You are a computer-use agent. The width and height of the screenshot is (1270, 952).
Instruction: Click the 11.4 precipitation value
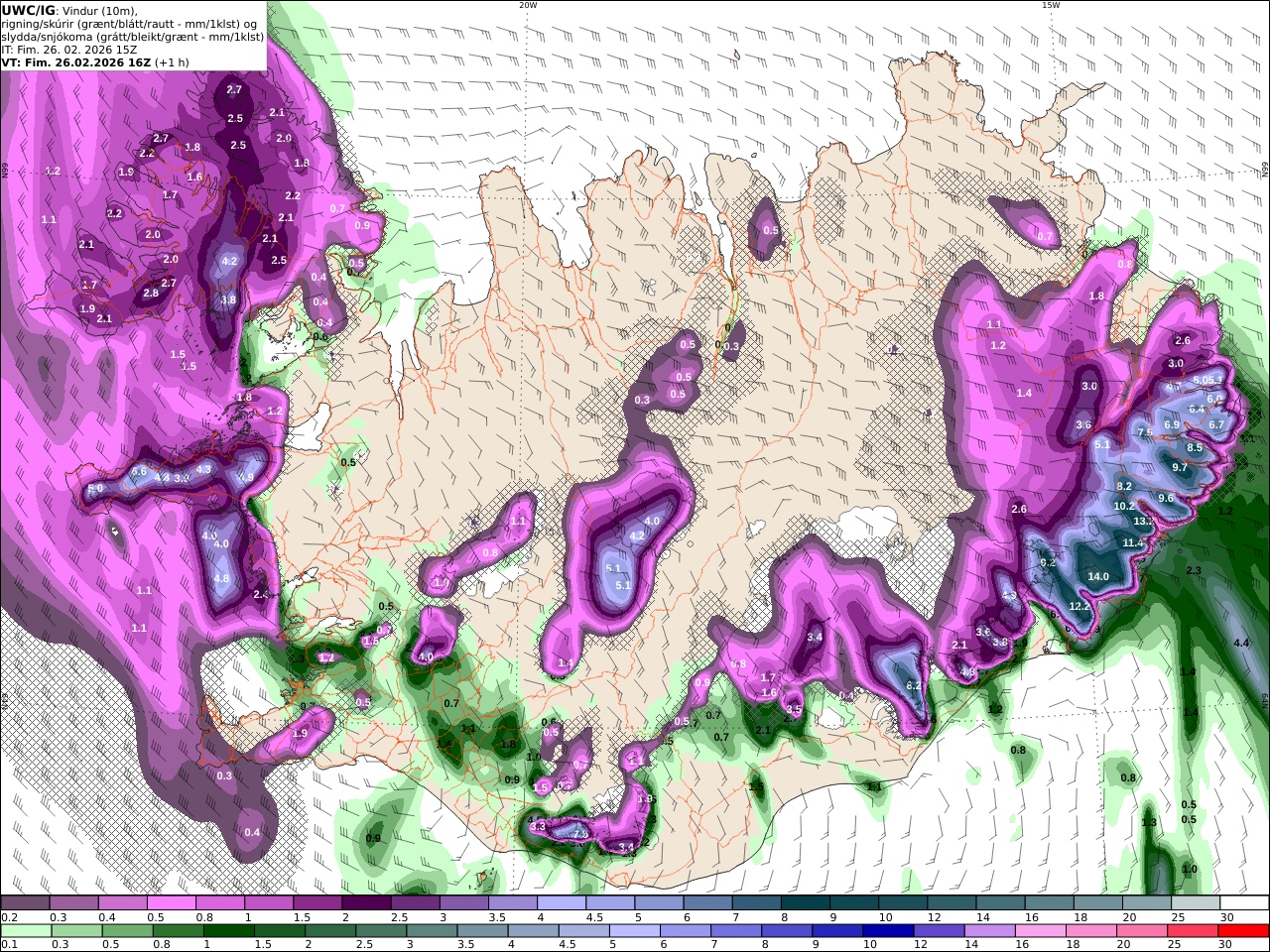[x=1133, y=543]
